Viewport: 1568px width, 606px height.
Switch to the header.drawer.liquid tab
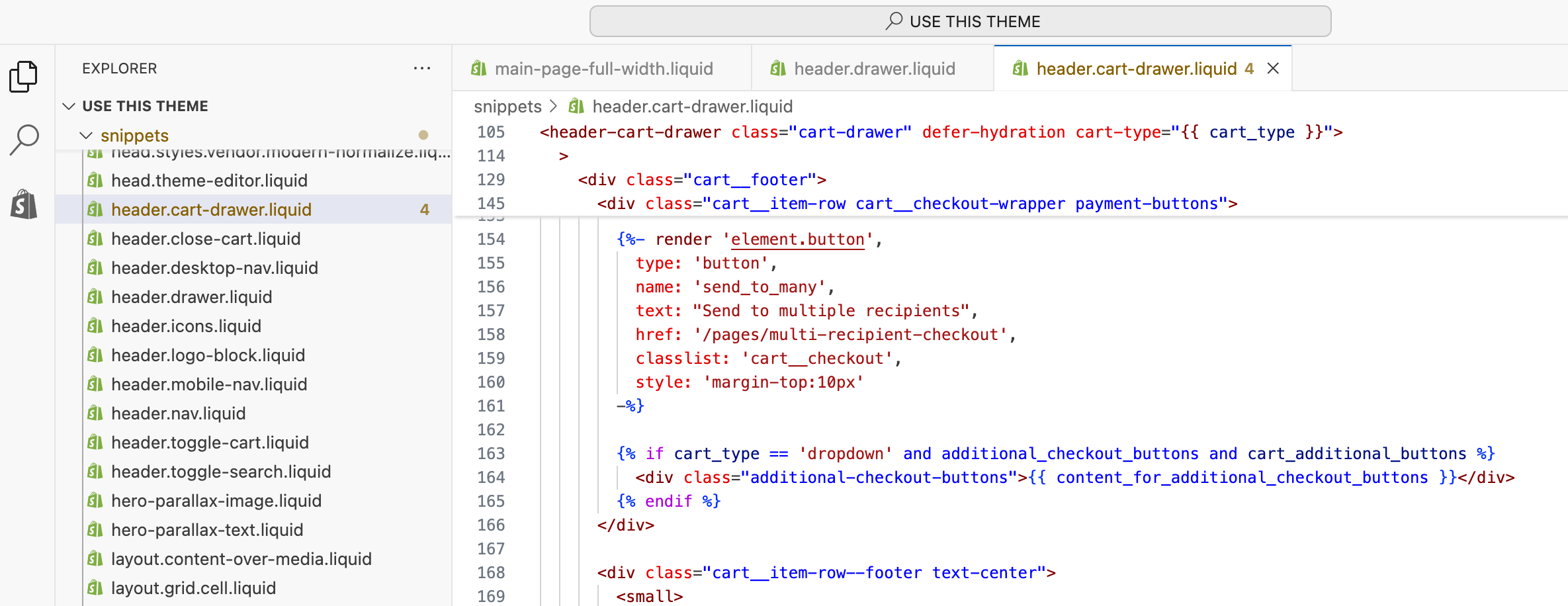[875, 68]
